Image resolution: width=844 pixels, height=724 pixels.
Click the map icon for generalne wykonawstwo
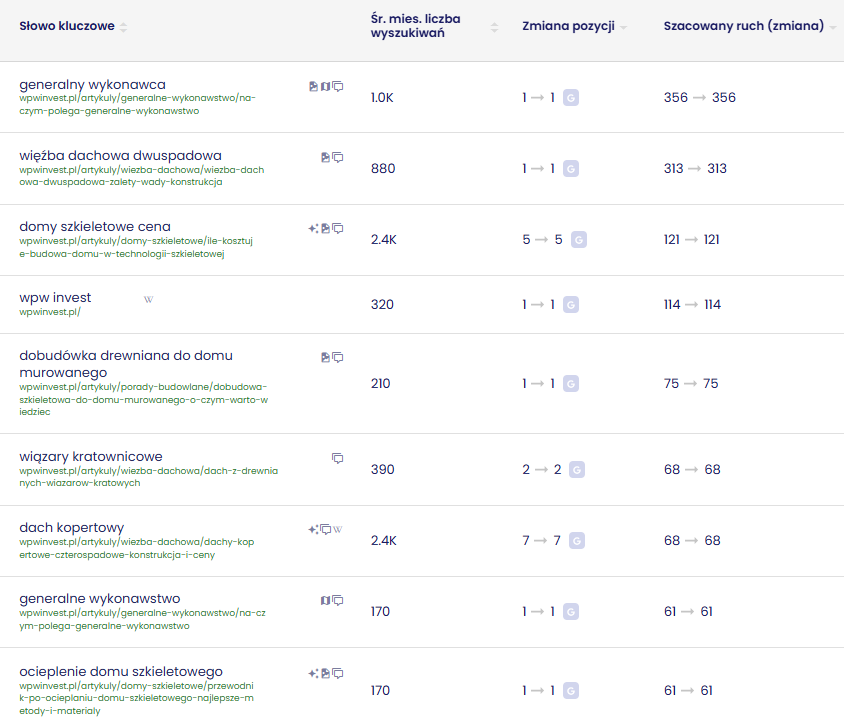tap(325, 600)
